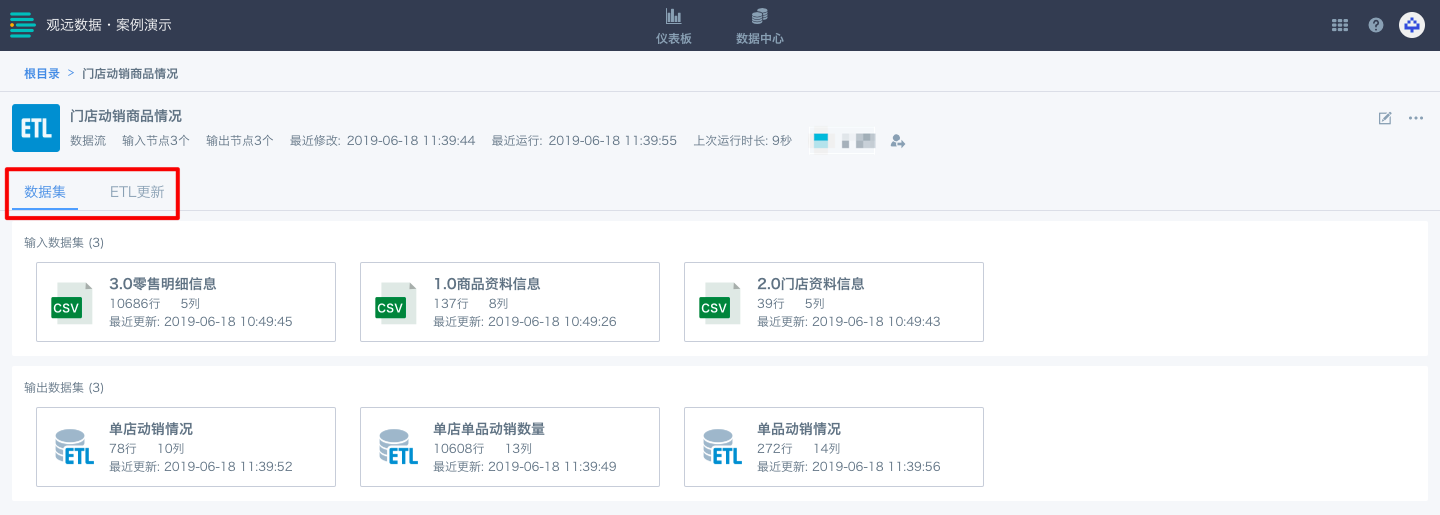
Task: Open the 单店单品动销数量 output dataset
Action: point(510,447)
